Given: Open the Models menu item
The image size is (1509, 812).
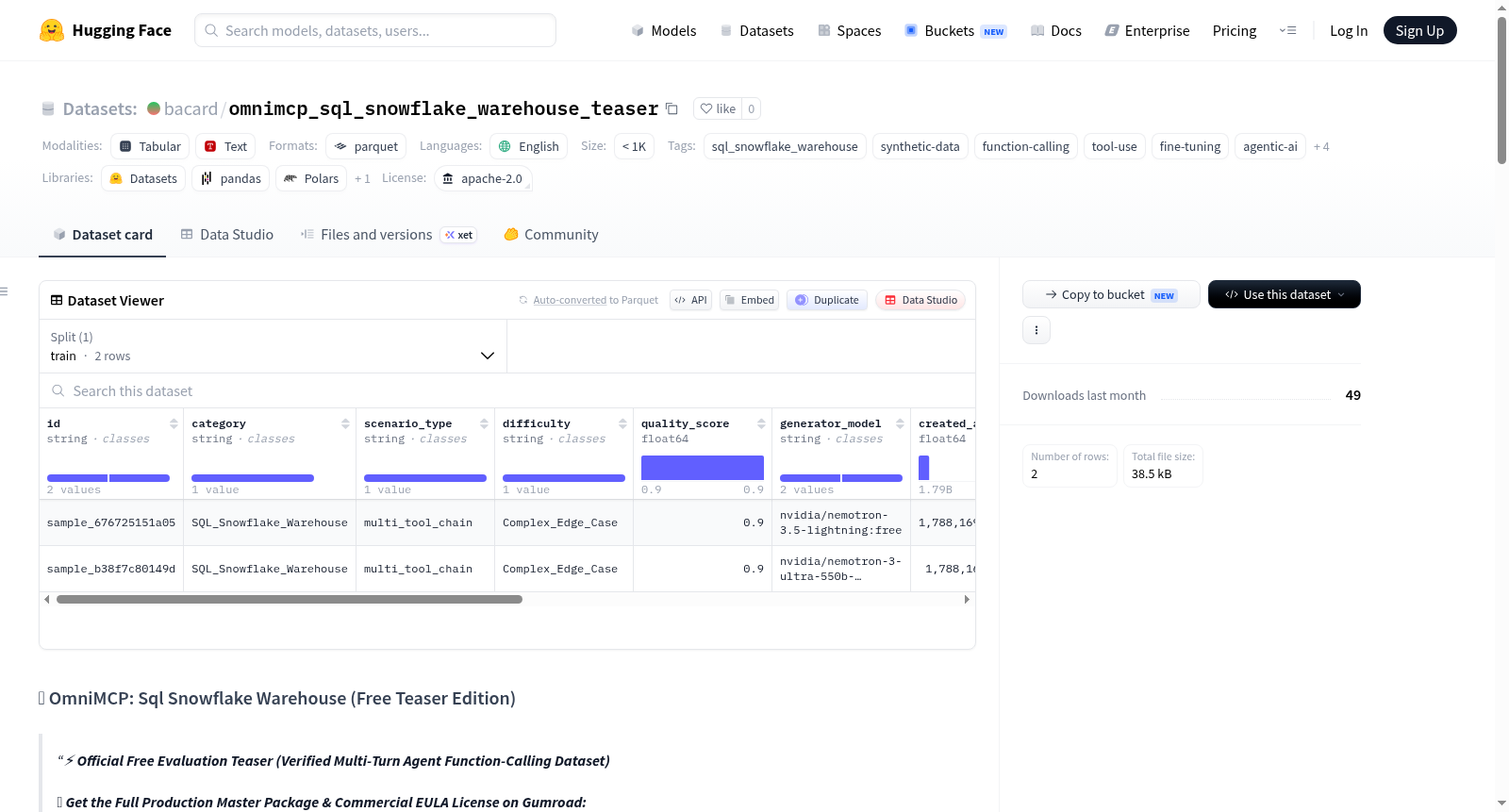Looking at the screenshot, I should [664, 30].
